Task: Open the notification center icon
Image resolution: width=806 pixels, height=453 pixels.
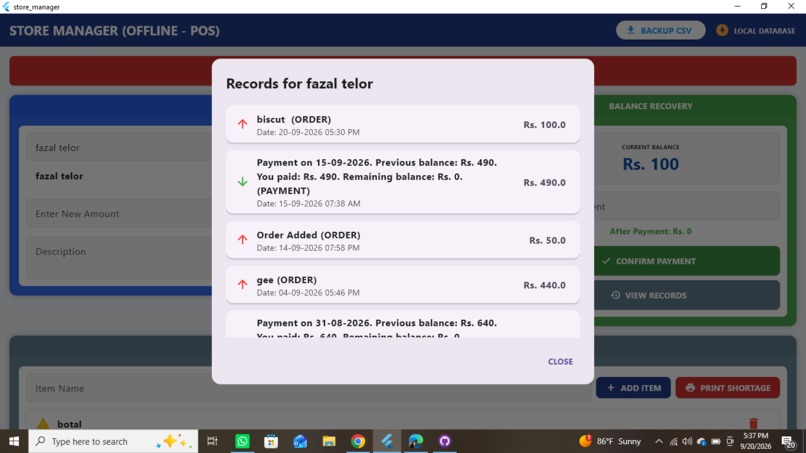Action: pos(787,441)
